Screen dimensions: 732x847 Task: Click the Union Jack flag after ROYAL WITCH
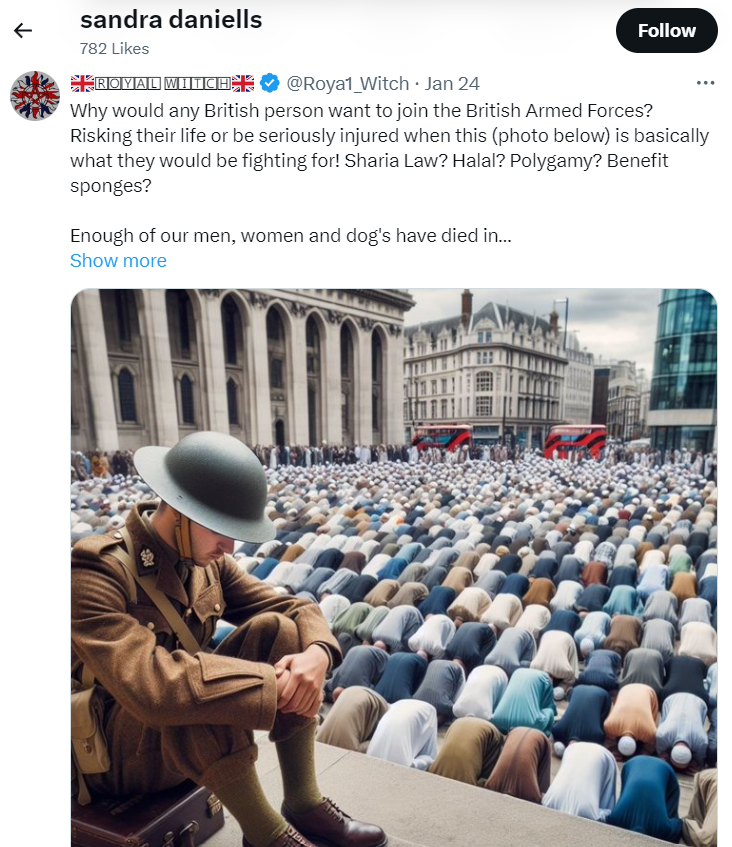243,83
